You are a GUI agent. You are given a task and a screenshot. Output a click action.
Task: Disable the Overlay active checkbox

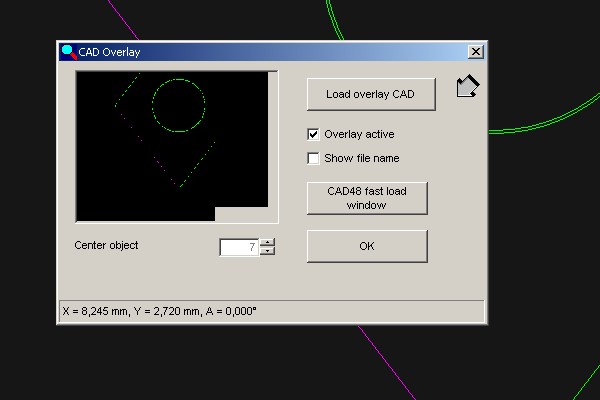[314, 134]
